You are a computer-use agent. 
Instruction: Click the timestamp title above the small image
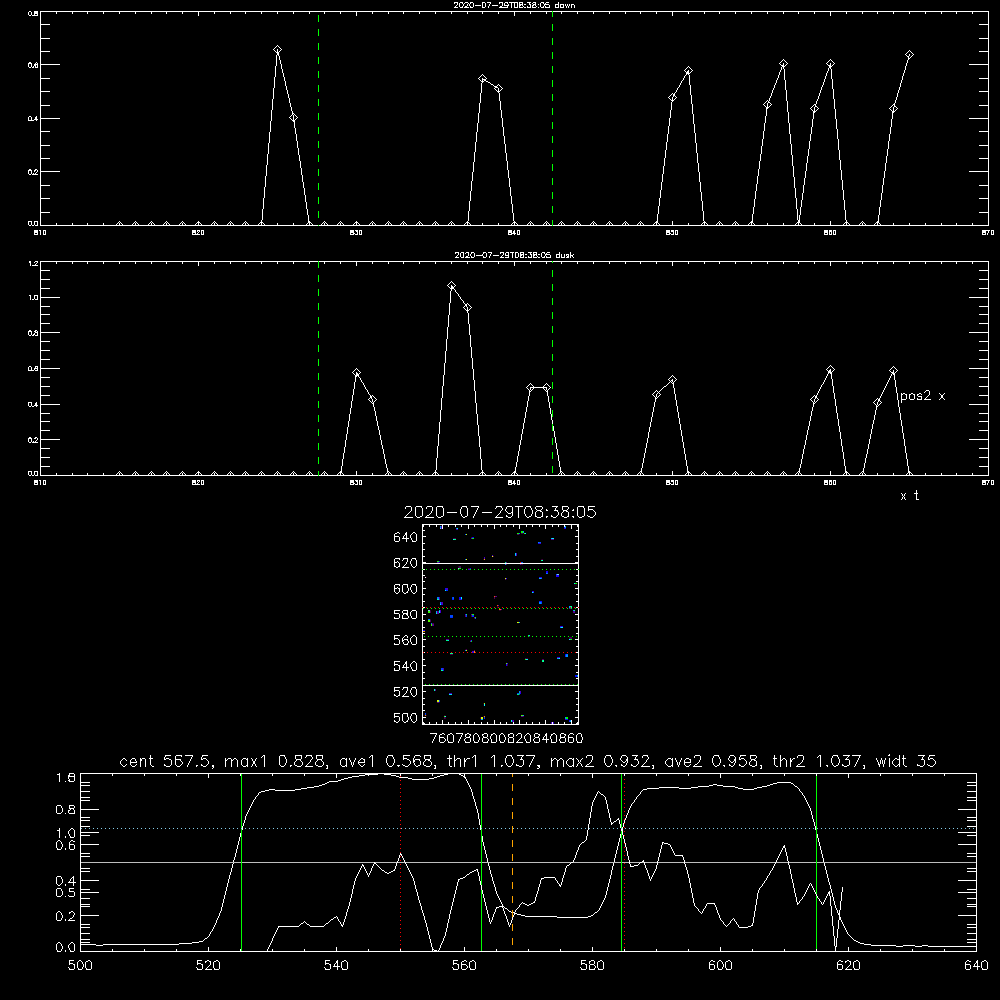(x=500, y=512)
